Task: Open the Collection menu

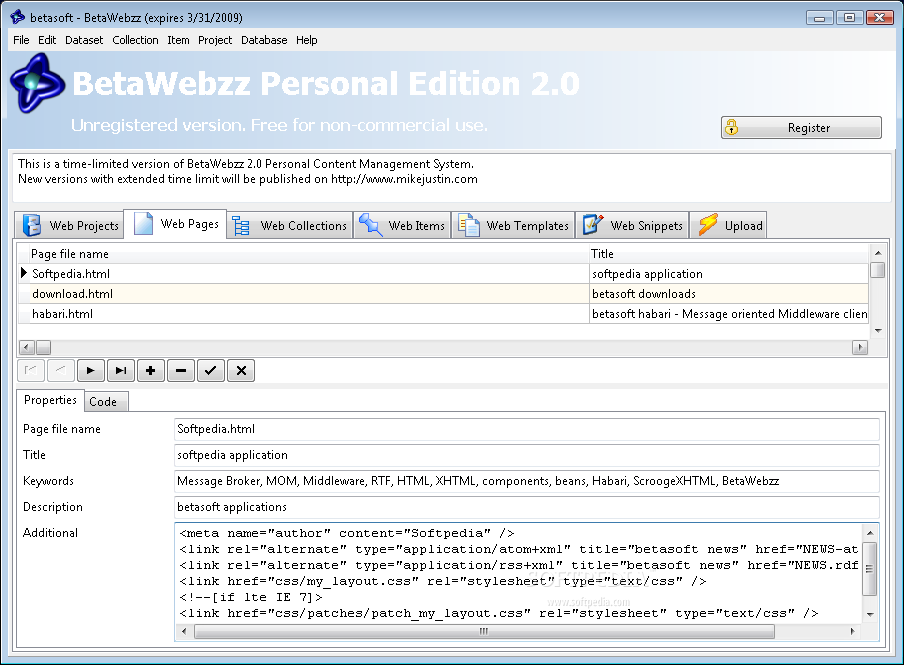Action: click(x=135, y=40)
